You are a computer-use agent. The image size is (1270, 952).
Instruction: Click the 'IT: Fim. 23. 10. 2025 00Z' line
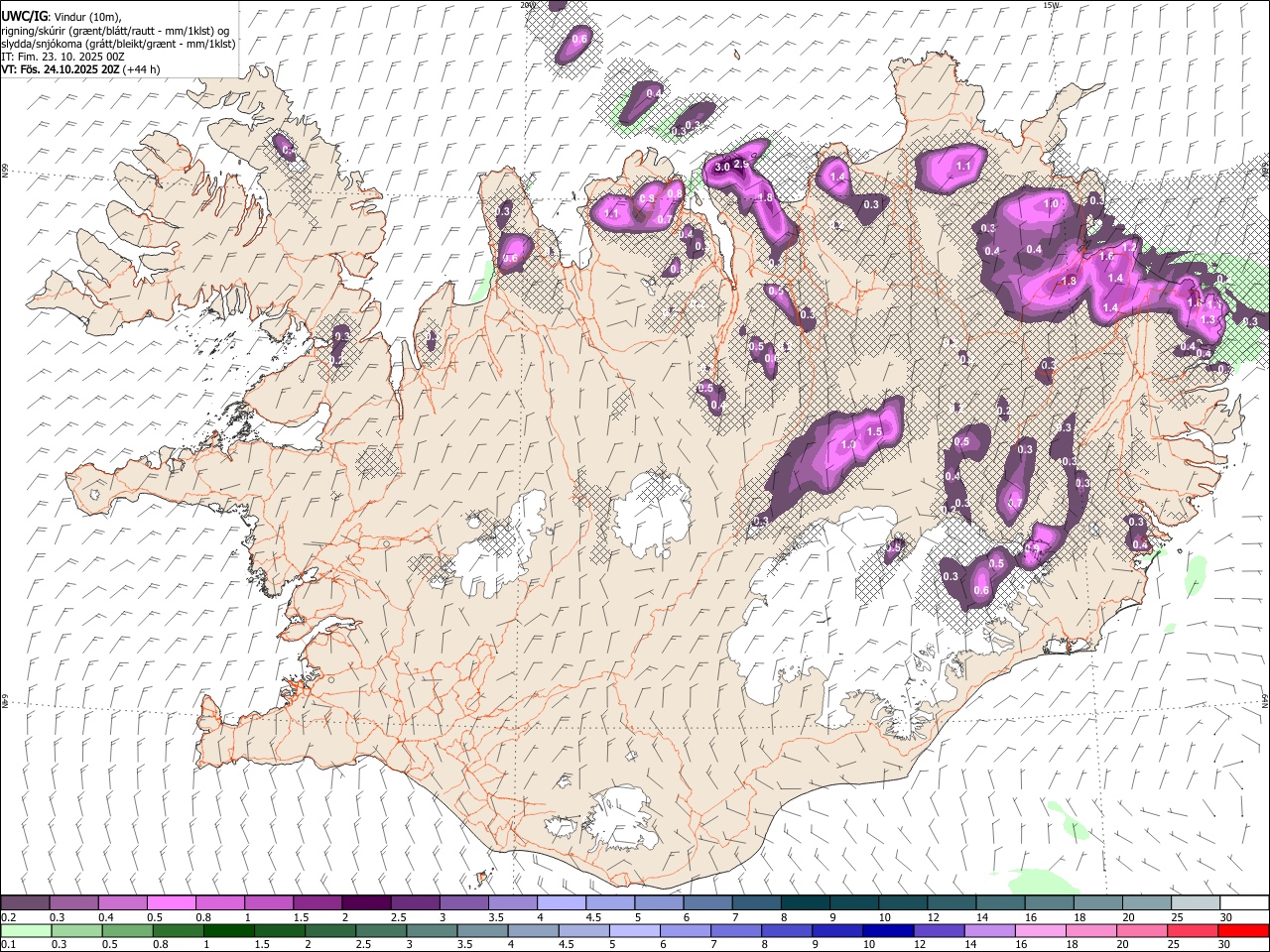click(63, 57)
